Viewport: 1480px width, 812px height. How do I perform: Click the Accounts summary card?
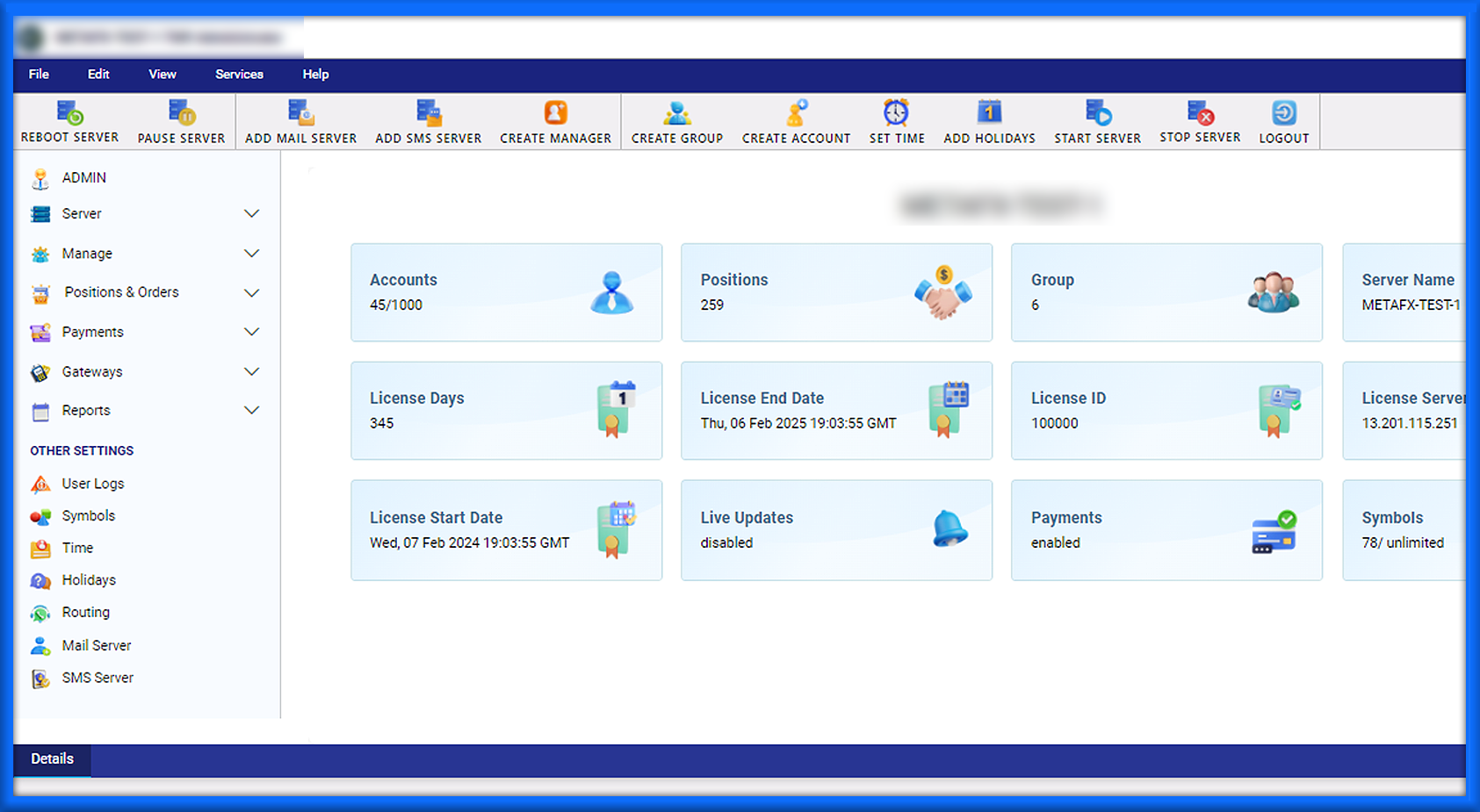point(506,292)
